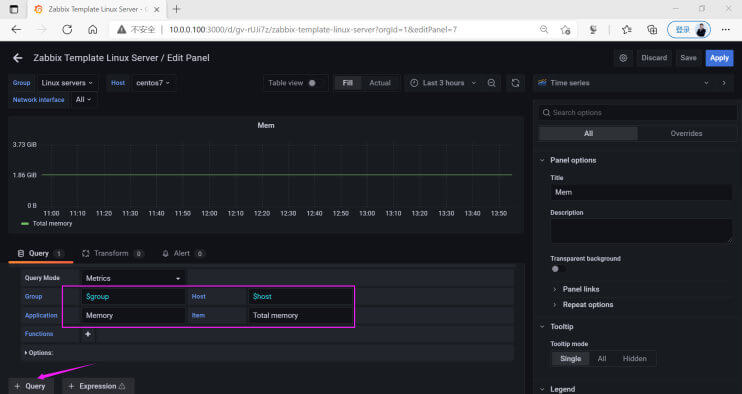Viewport: 742px width, 394px height.
Task: Open the Alert tab
Action: pyautogui.click(x=183, y=254)
